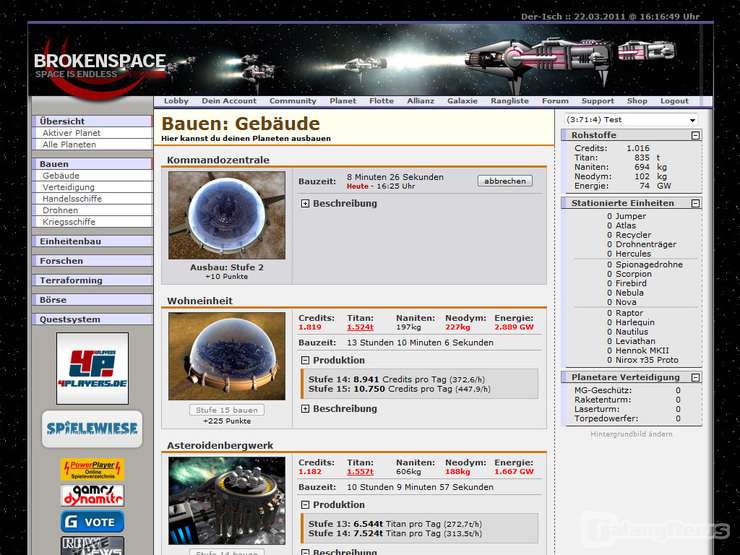Collapse the Rohstoffe panel

point(695,135)
